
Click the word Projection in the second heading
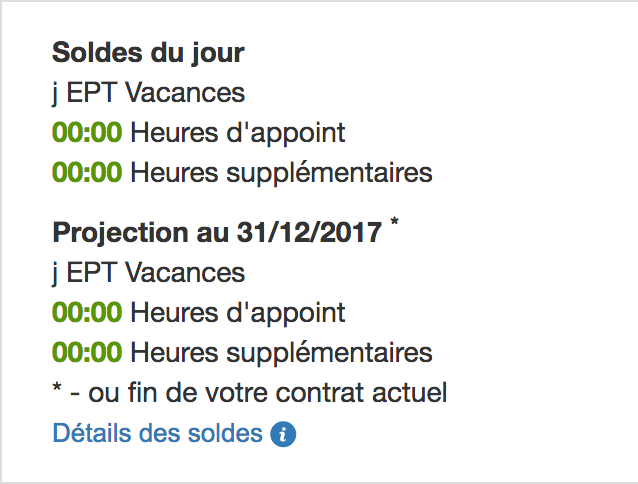point(110,232)
